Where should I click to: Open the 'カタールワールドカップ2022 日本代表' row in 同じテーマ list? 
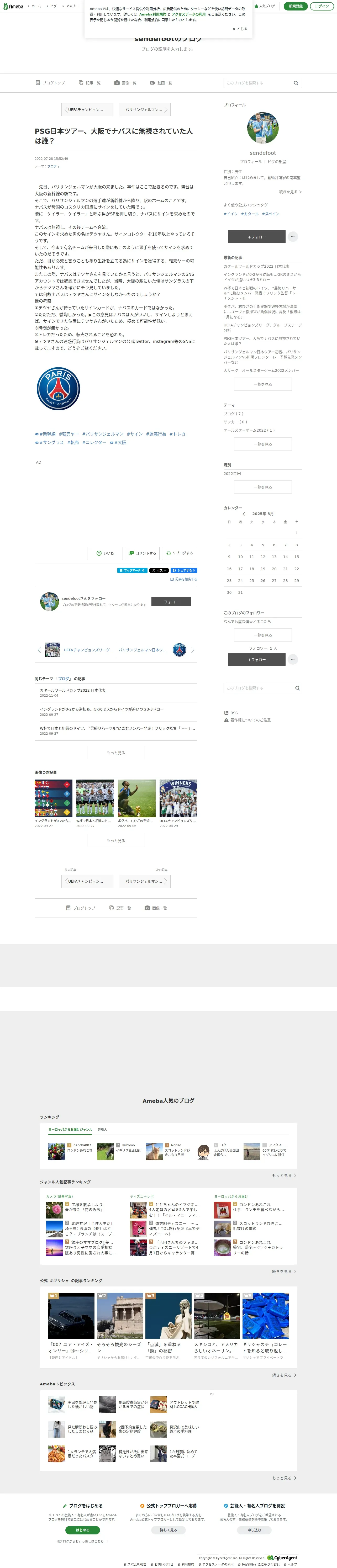pos(116,693)
